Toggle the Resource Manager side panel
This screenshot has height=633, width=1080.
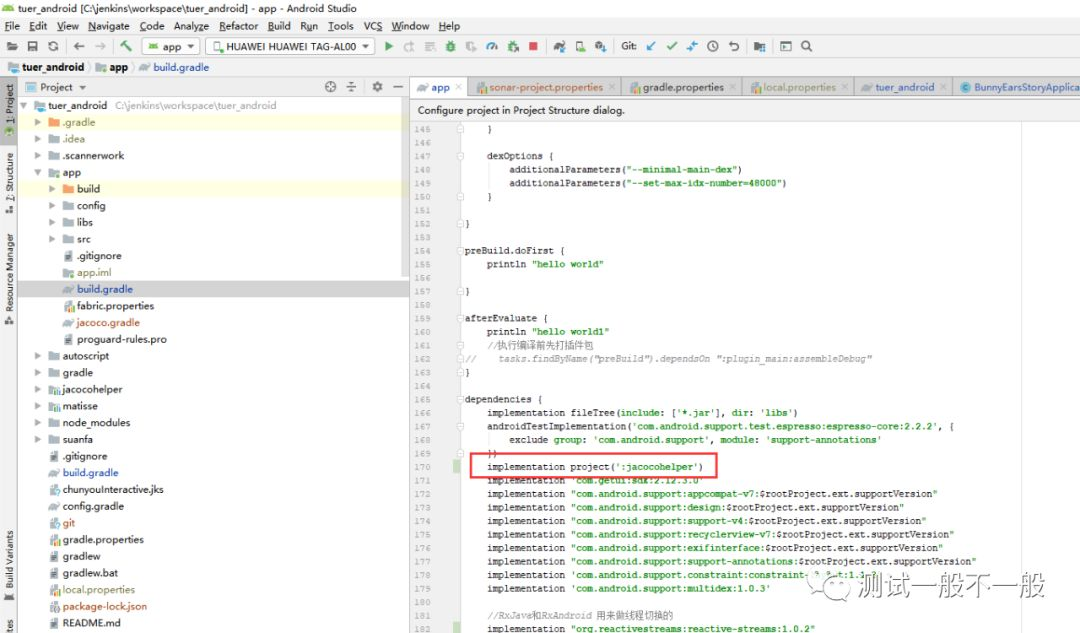[x=9, y=272]
